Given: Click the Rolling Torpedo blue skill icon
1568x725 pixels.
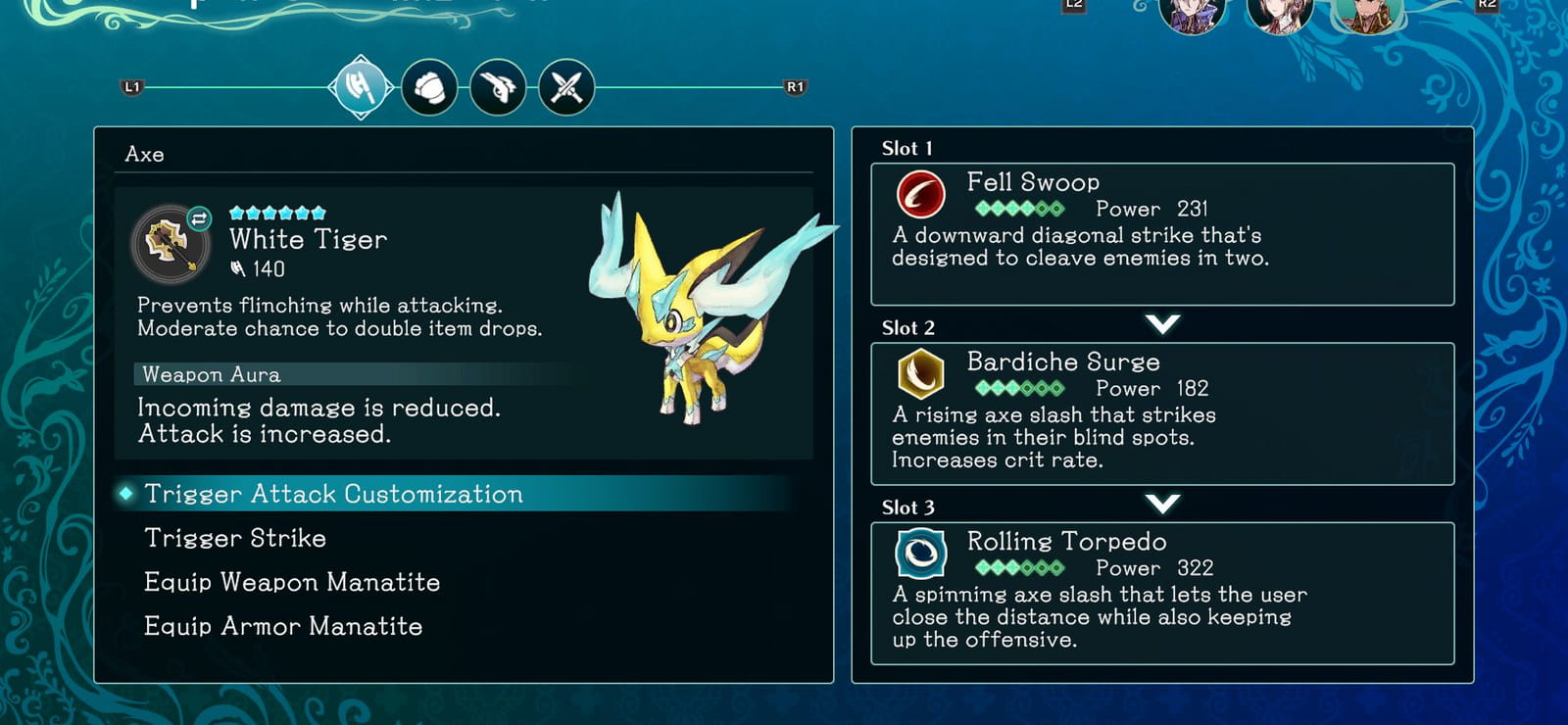Looking at the screenshot, I should pyautogui.click(x=920, y=554).
